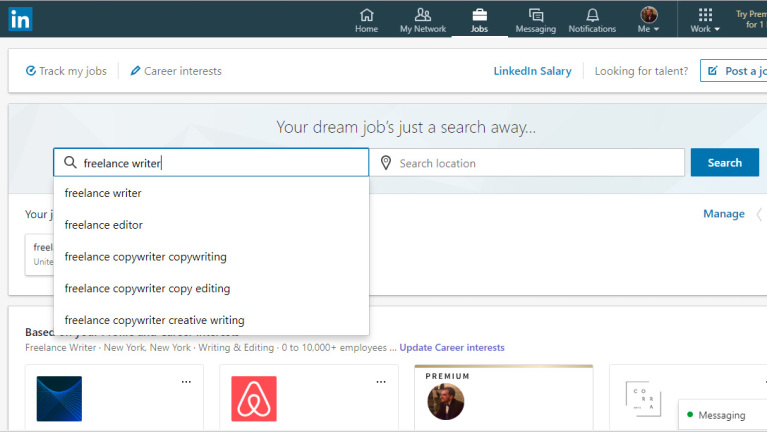Open options on blue wave logo card
This screenshot has height=432, width=767.
point(186,382)
